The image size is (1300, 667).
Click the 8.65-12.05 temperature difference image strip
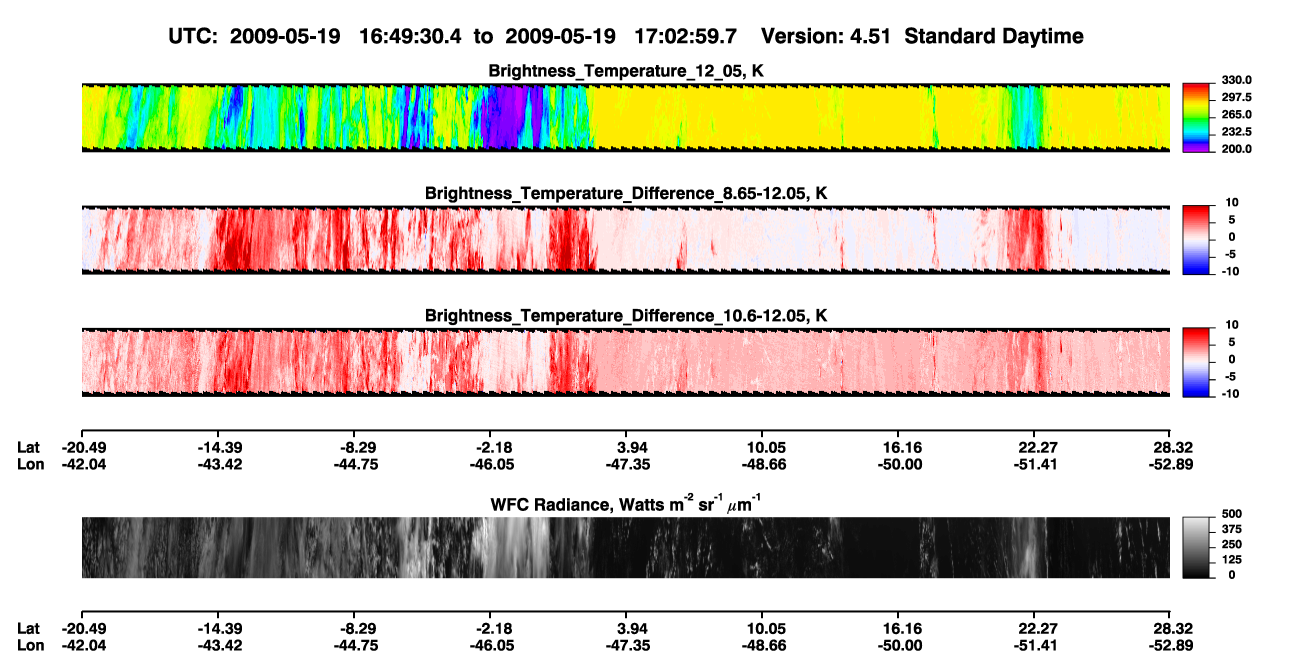pyautogui.click(x=626, y=240)
